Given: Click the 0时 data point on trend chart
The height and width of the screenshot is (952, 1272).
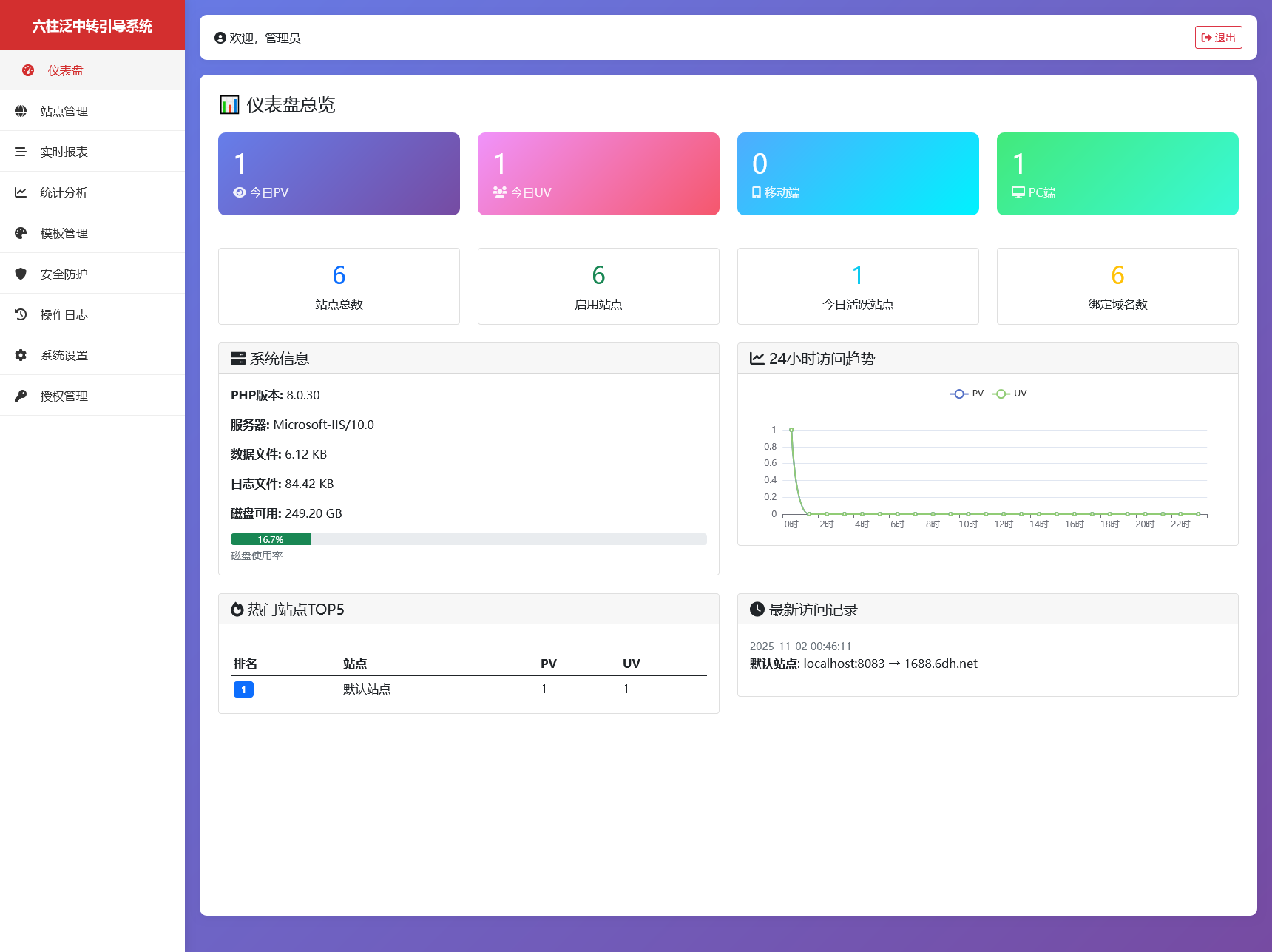Looking at the screenshot, I should coord(791,430).
